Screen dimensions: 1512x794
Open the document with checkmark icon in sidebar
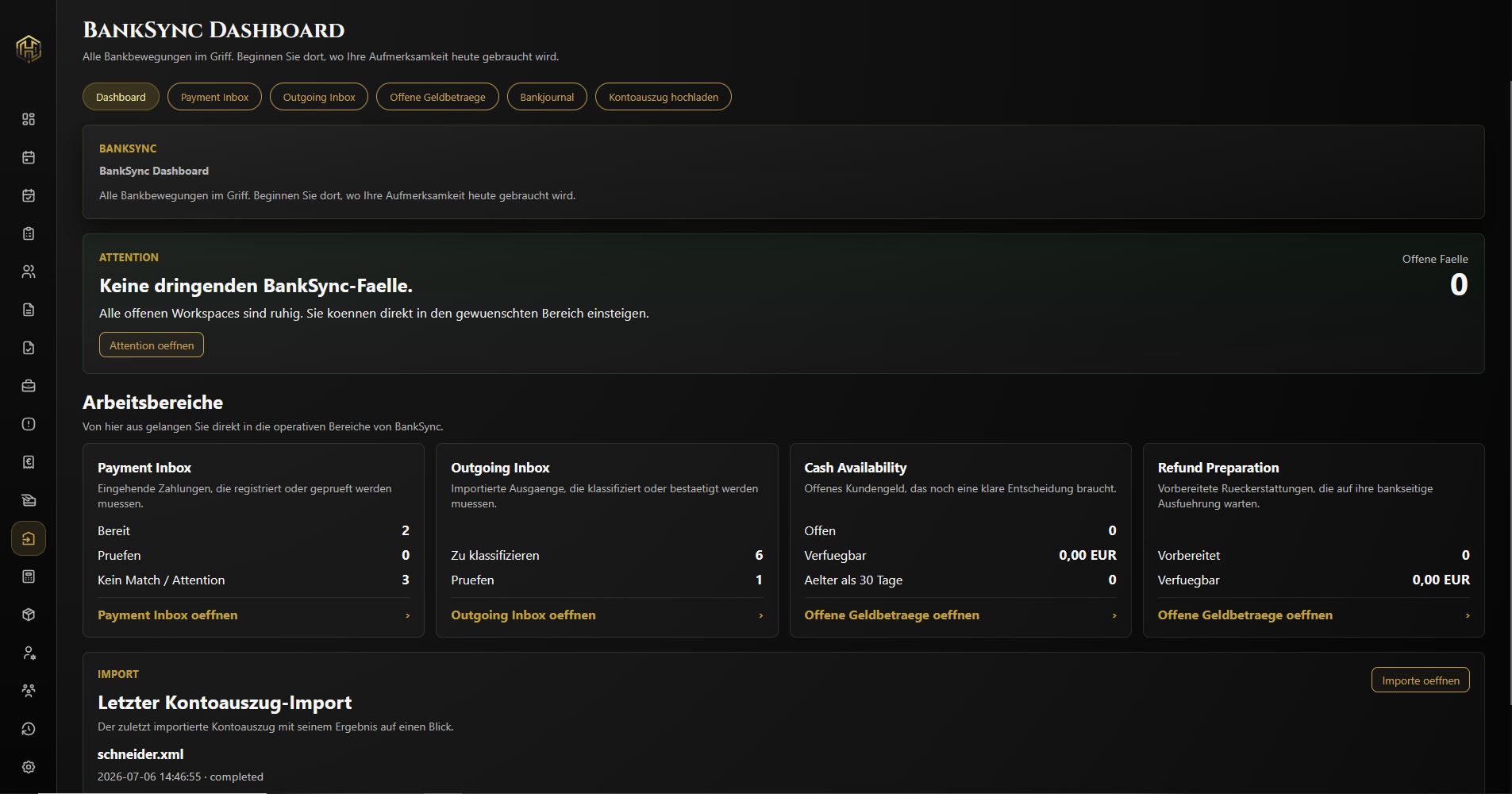click(x=29, y=348)
